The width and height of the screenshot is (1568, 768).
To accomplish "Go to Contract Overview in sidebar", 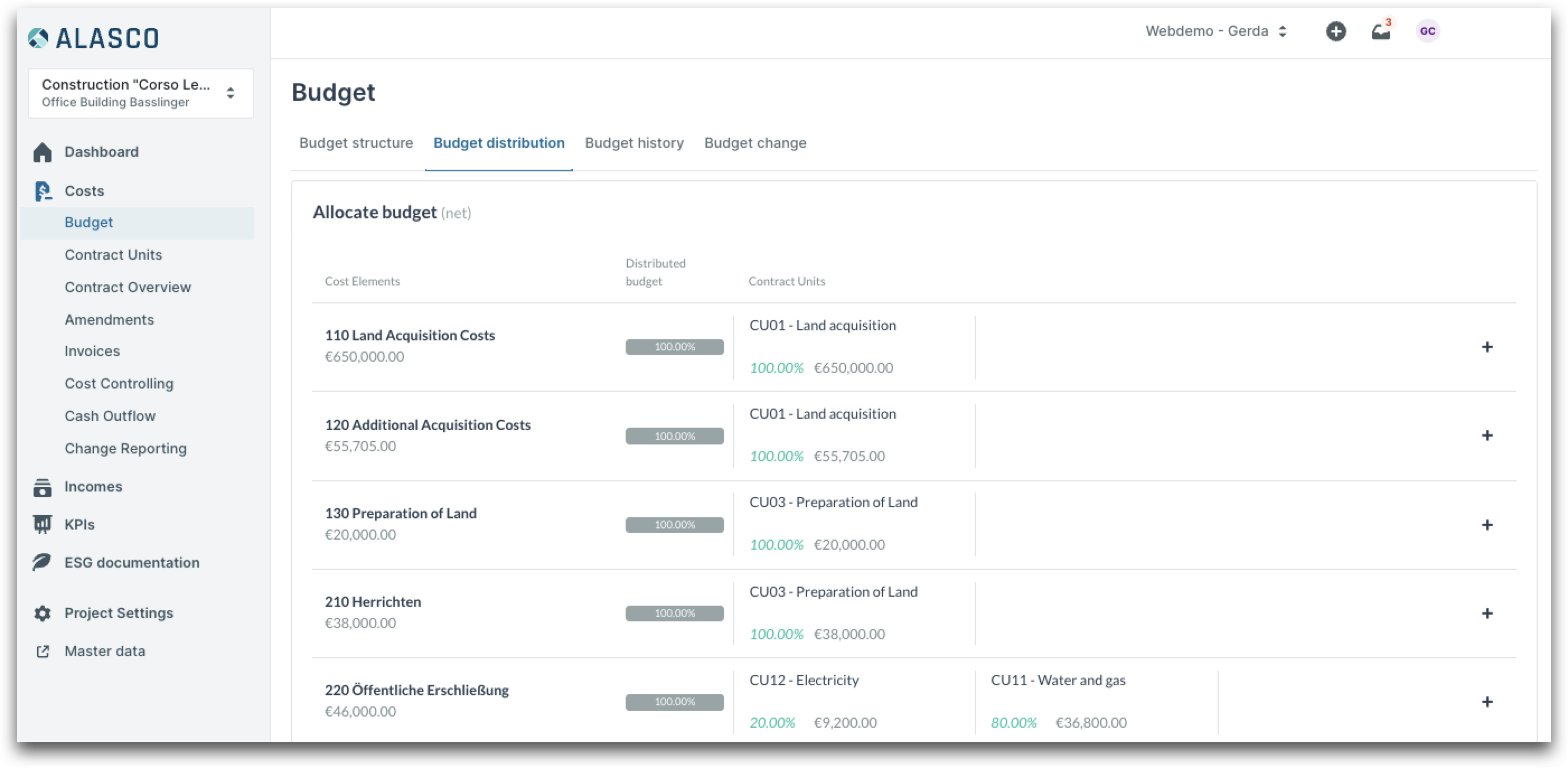I will tap(128, 288).
